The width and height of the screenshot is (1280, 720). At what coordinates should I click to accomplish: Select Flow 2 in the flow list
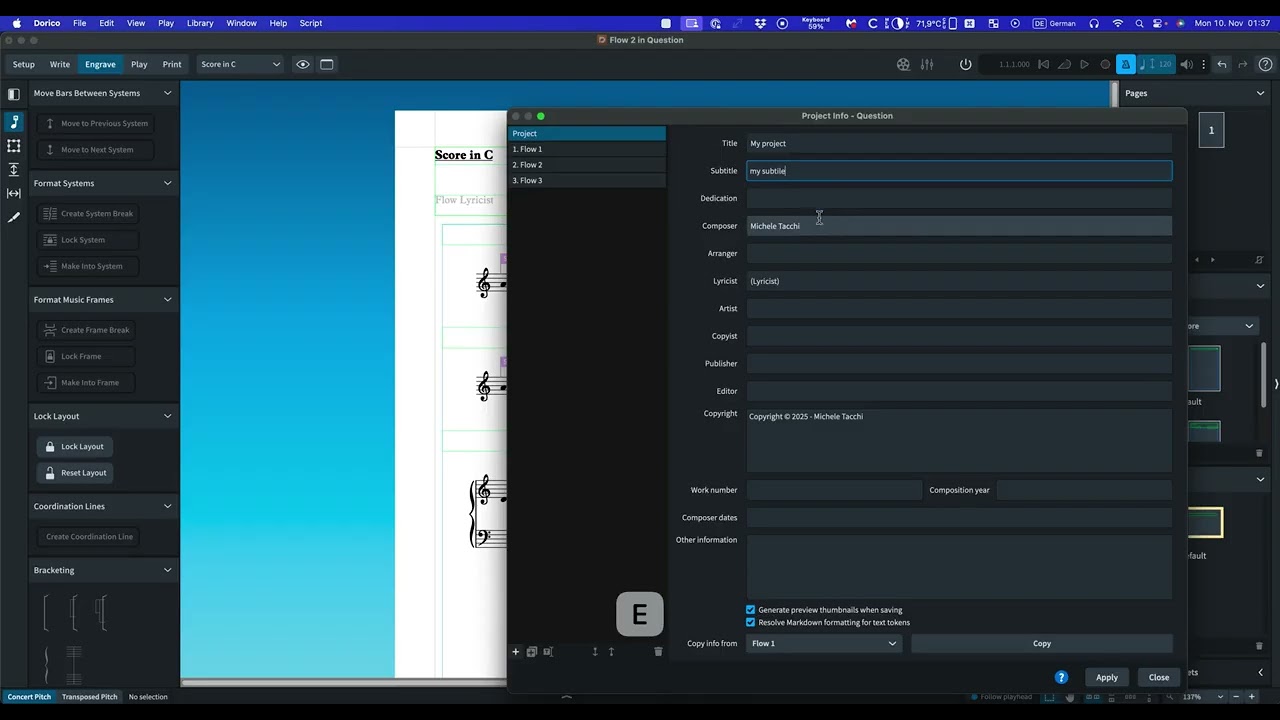click(587, 165)
